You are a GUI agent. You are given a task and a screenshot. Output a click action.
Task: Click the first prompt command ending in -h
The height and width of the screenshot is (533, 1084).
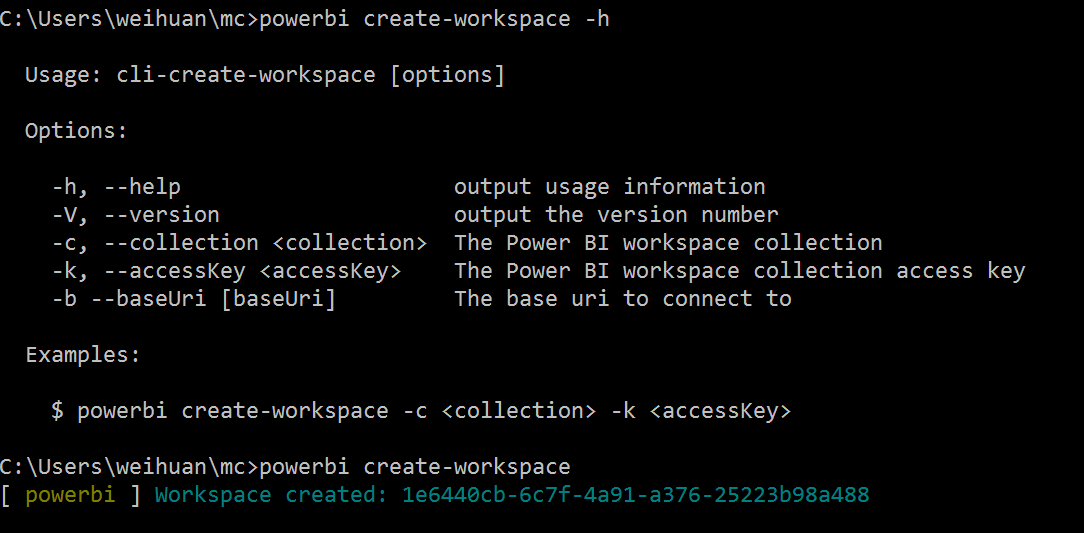click(x=433, y=20)
